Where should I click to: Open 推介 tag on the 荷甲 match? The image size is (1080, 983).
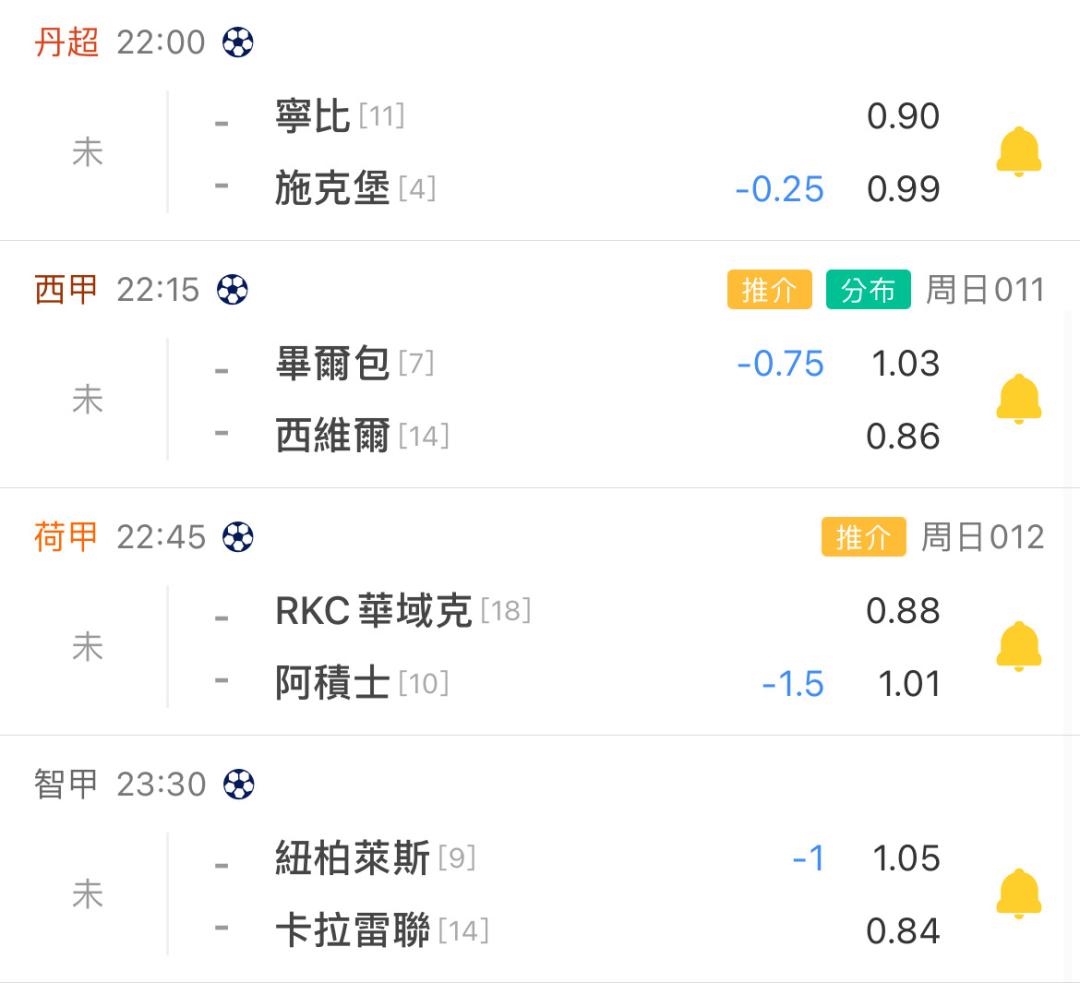(864, 537)
